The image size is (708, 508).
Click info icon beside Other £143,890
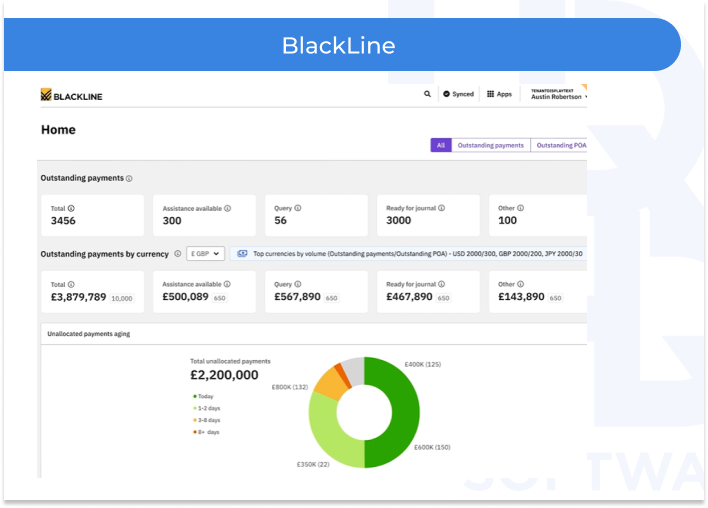point(521,284)
